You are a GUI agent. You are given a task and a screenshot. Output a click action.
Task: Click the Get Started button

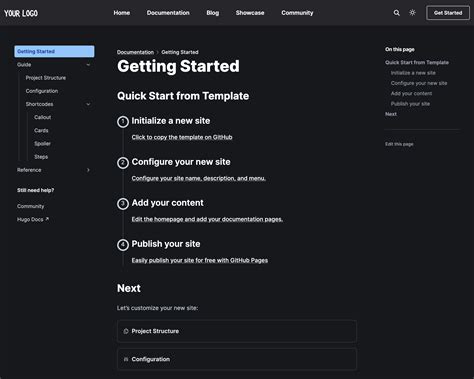coord(448,13)
